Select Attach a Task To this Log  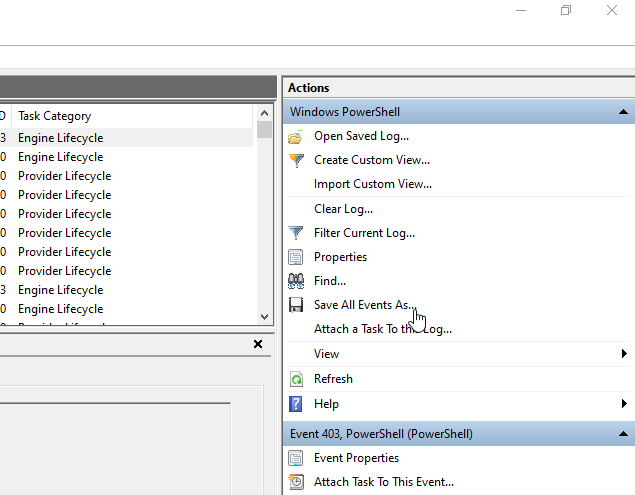pos(383,329)
